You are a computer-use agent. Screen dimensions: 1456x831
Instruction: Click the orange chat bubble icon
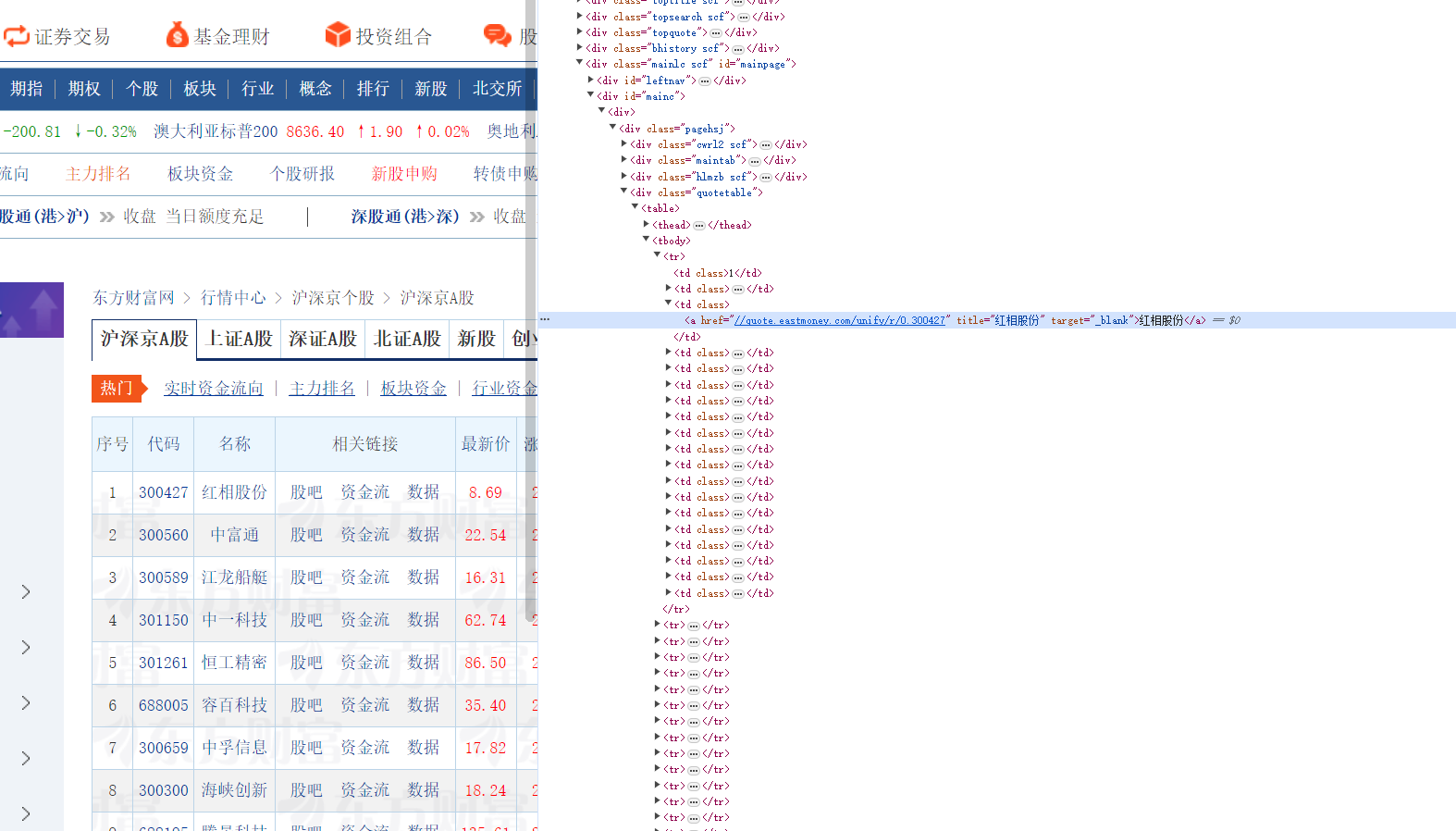click(x=498, y=36)
